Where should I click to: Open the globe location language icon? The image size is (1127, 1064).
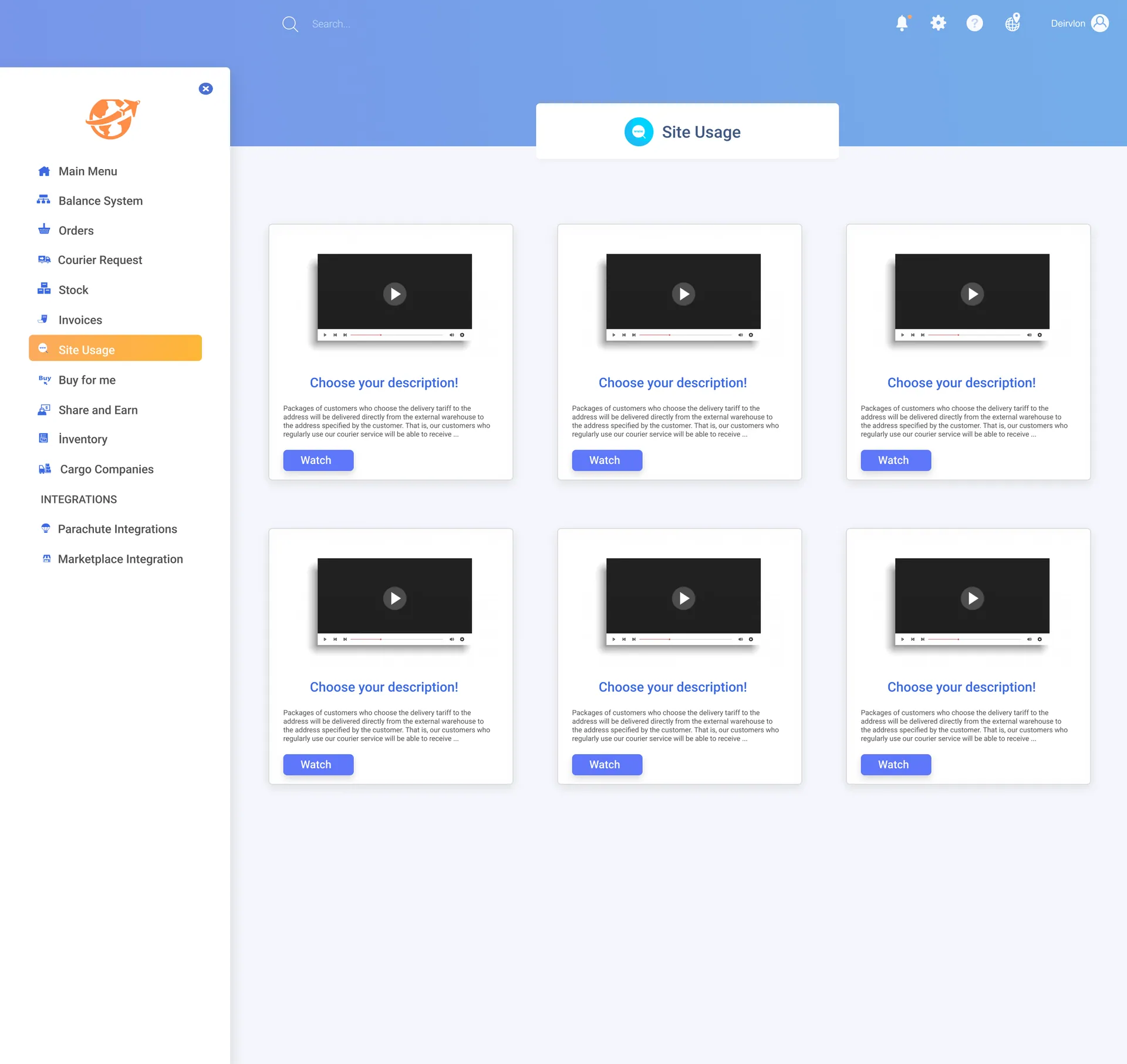coord(1013,23)
